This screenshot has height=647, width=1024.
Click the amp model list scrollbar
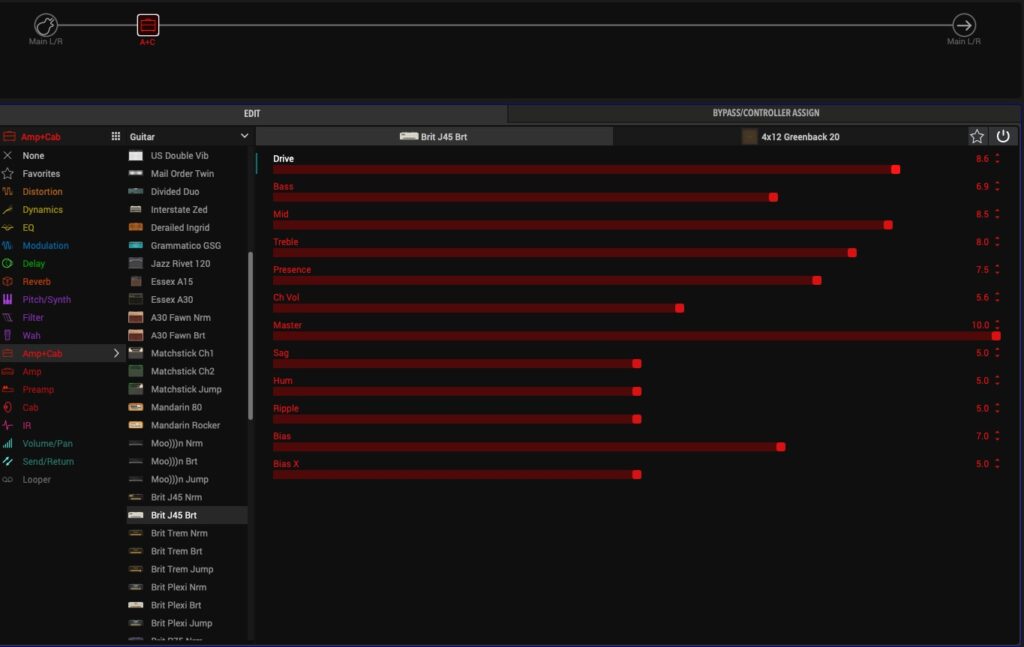(250, 335)
